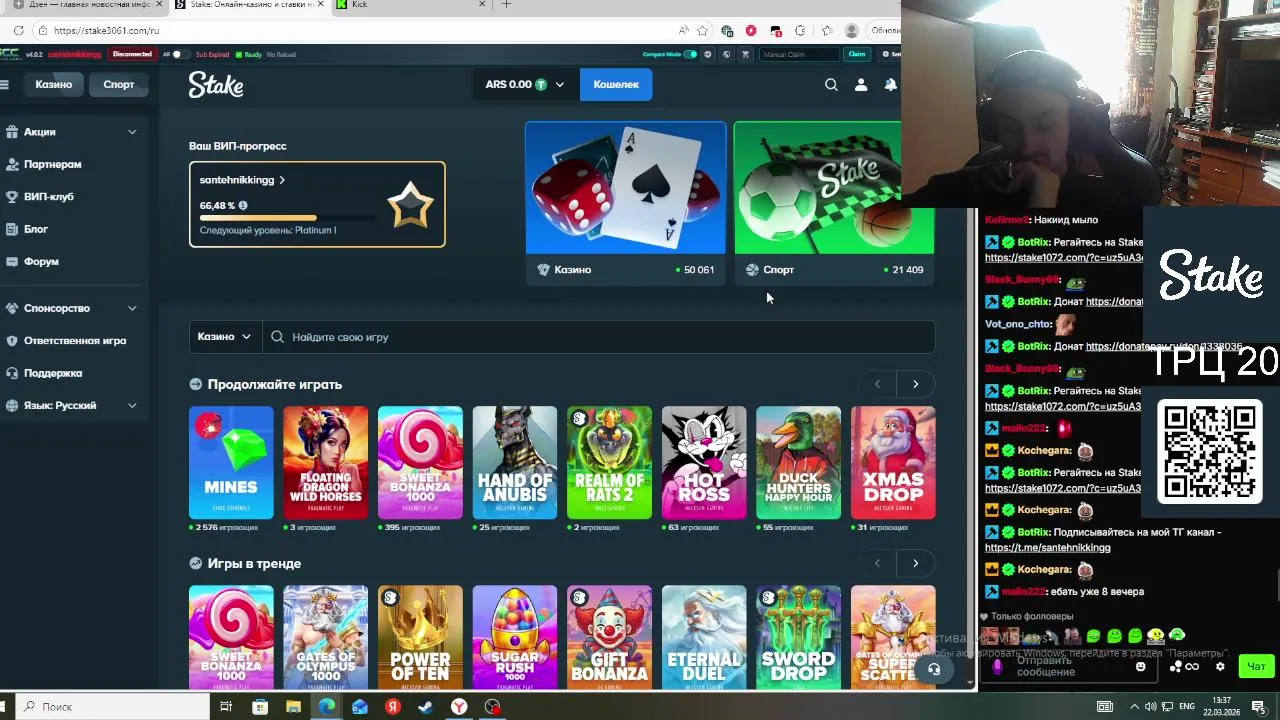Open the search magnifier in Stake header
Screen dimensions: 1280x720
click(x=831, y=85)
